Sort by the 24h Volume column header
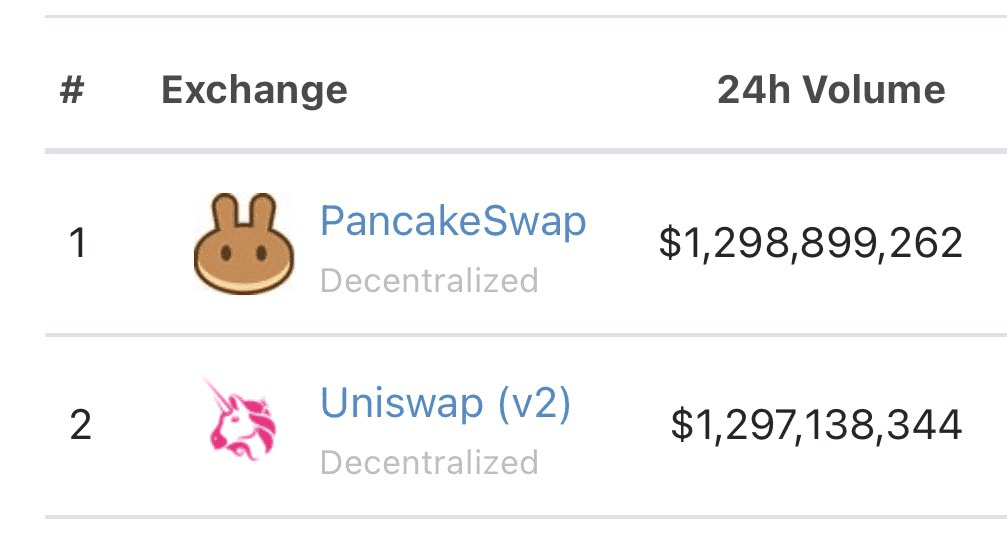 831,89
